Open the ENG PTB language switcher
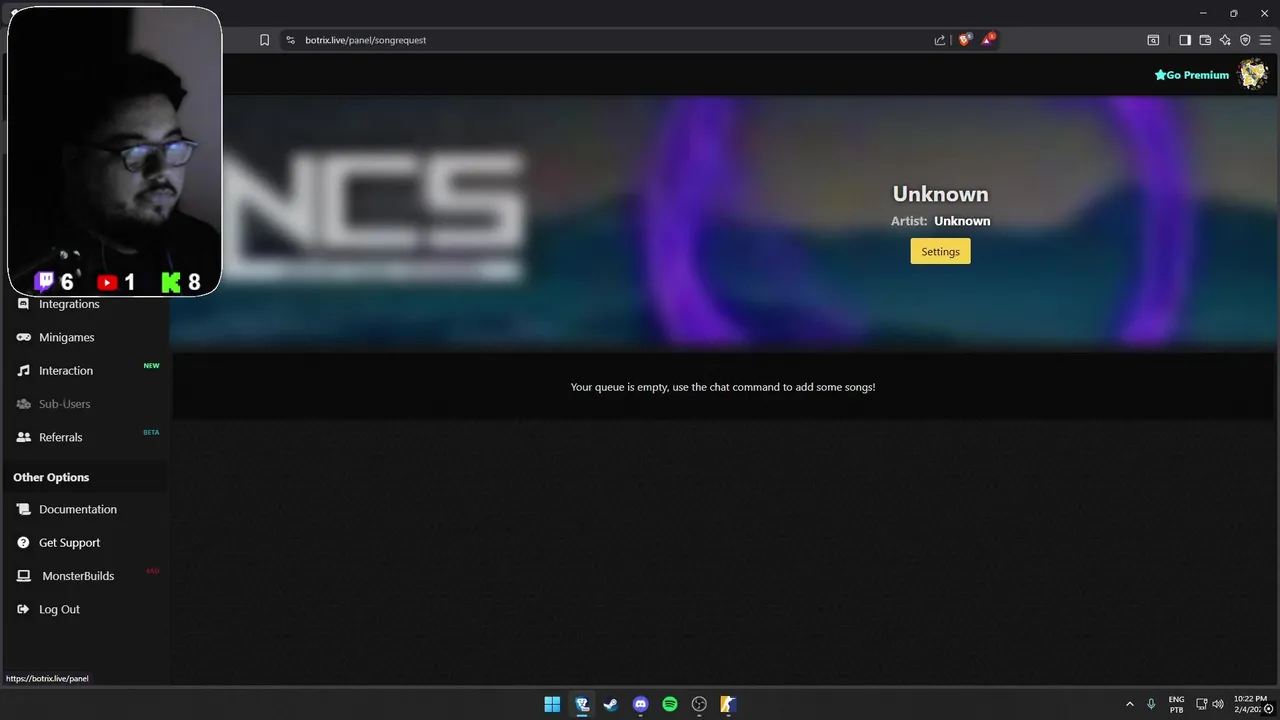 1177,704
